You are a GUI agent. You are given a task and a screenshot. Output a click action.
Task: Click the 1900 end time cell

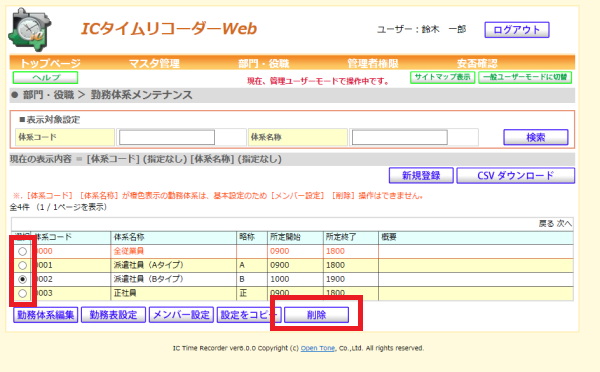(x=351, y=279)
